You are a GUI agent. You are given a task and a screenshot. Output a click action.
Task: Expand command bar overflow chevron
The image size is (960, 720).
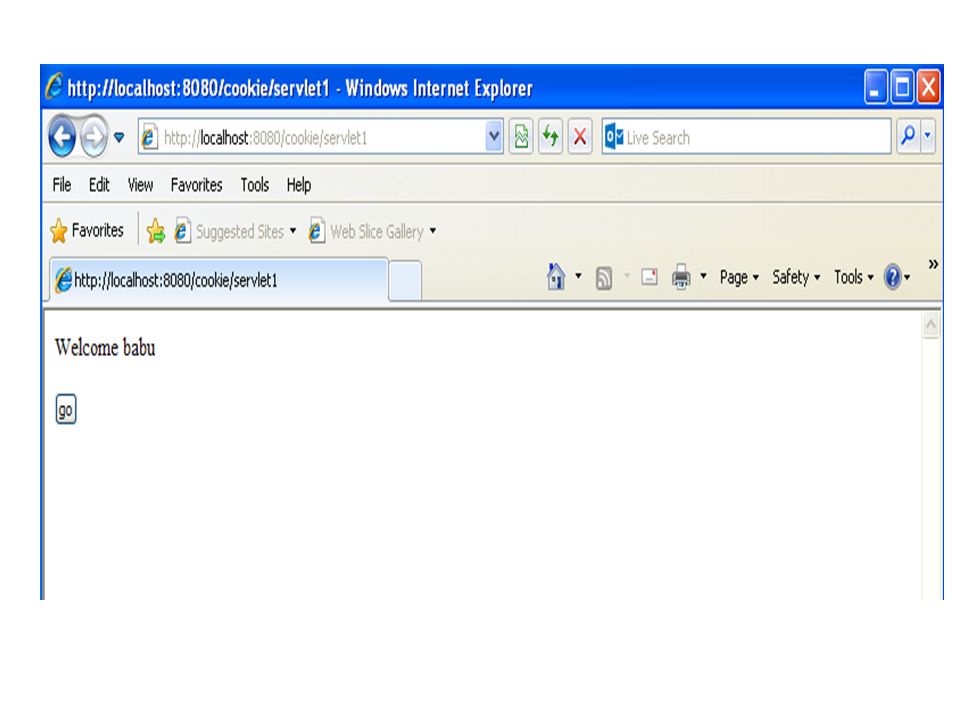point(932,264)
